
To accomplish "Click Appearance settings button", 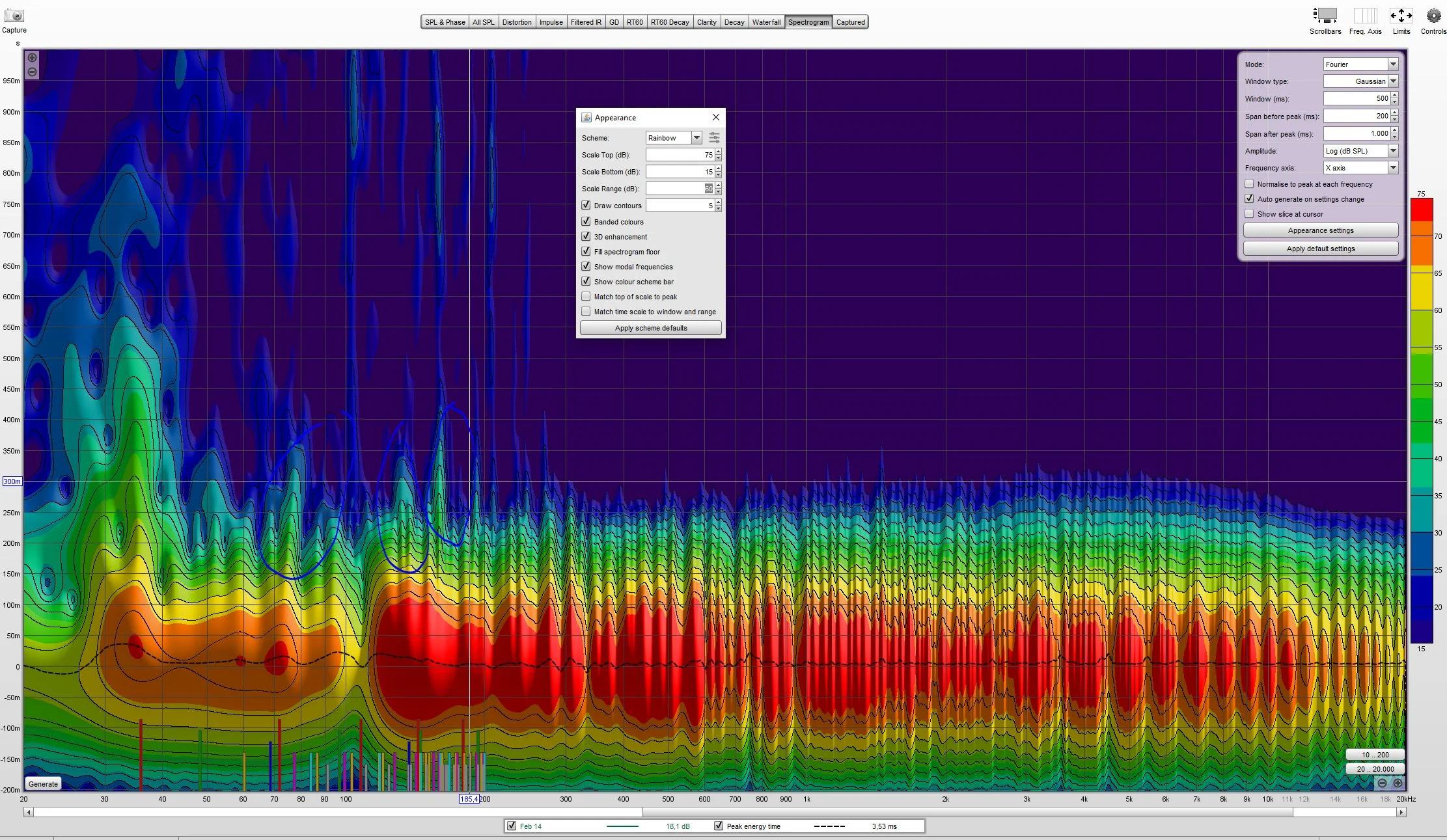I will click(x=1321, y=230).
